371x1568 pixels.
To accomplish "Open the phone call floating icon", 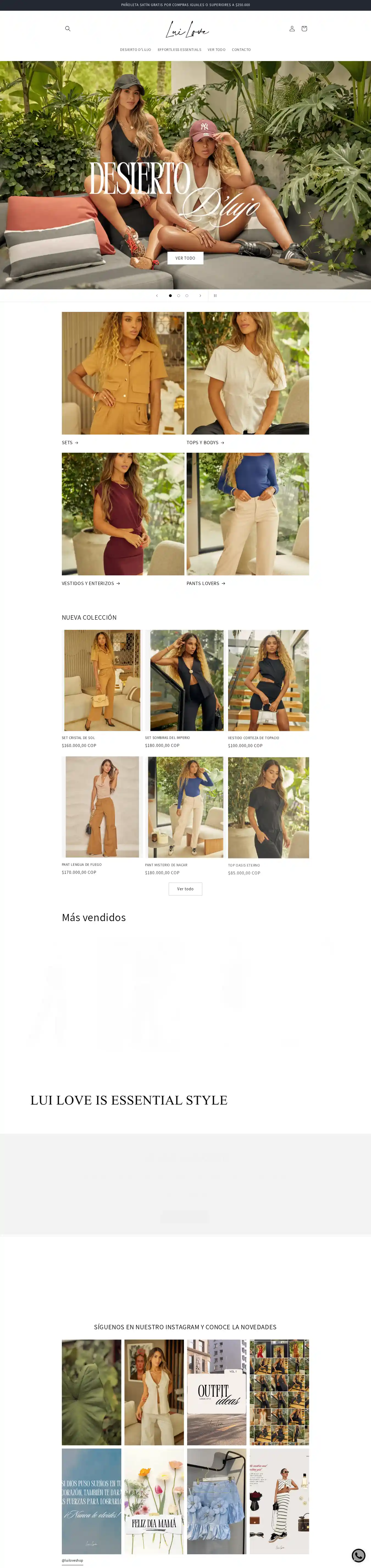I will (x=359, y=1556).
